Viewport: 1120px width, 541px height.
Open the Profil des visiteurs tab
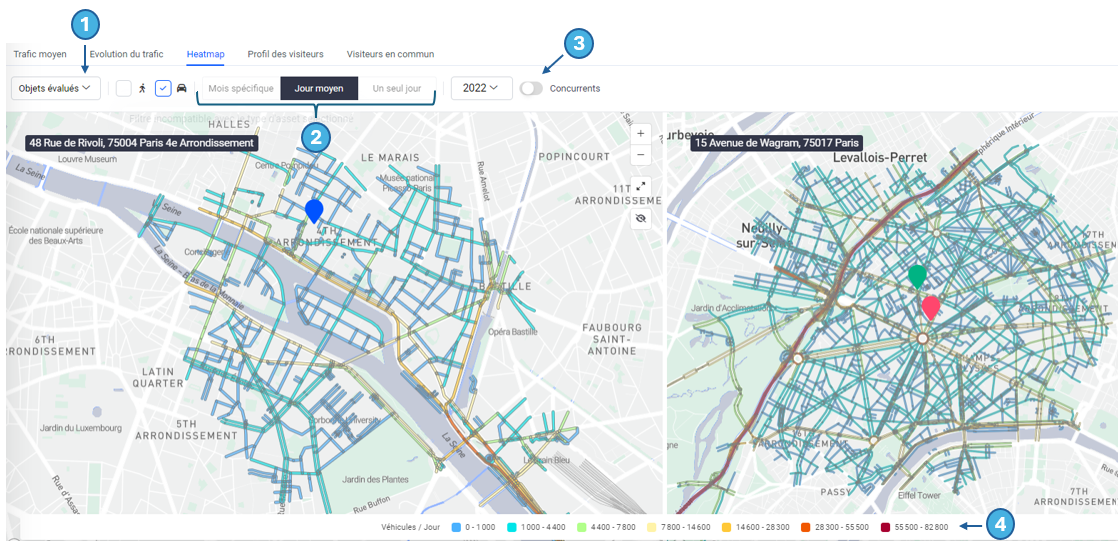click(x=285, y=54)
